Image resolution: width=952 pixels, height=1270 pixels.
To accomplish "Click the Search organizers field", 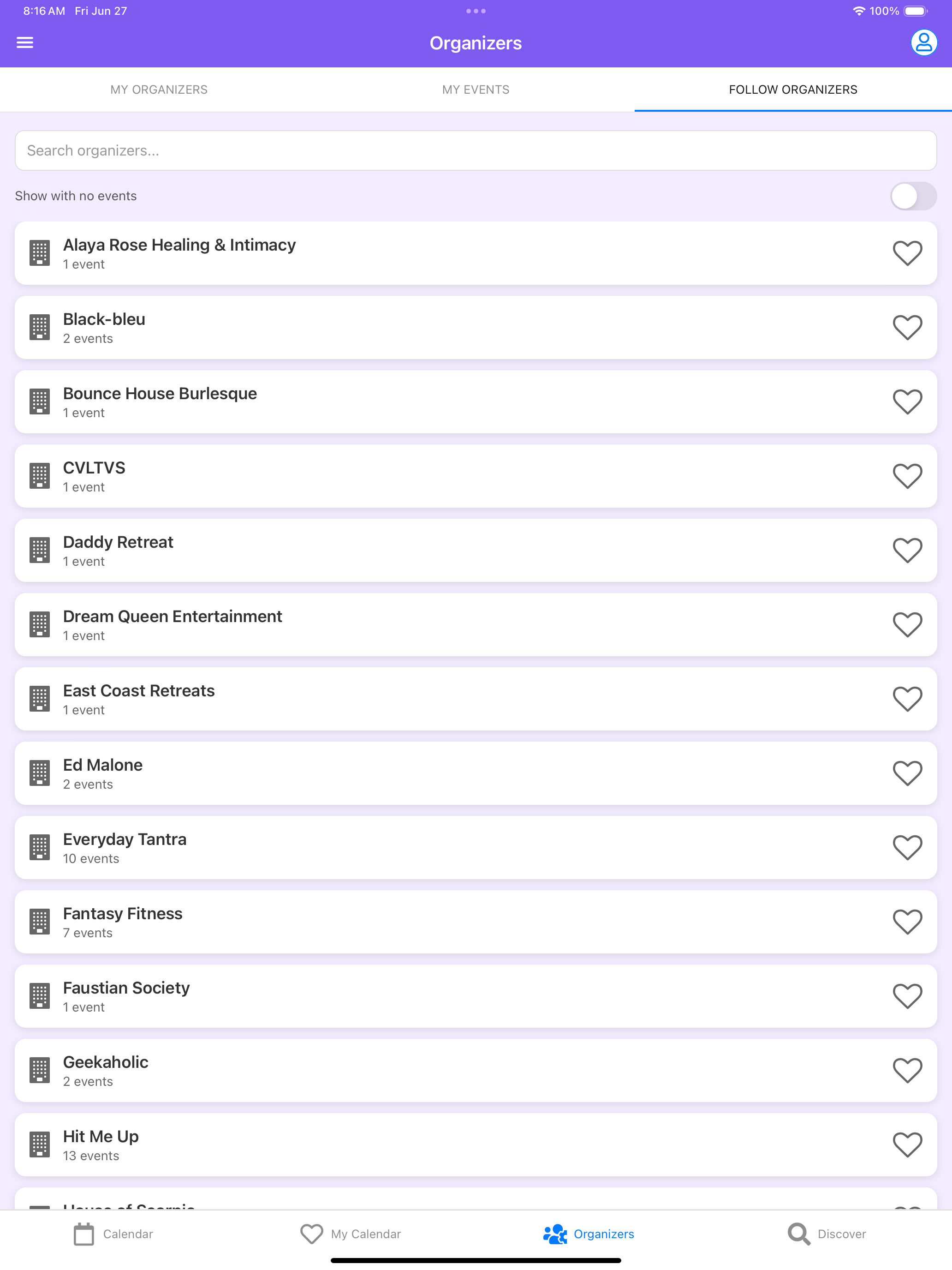I will [x=476, y=150].
